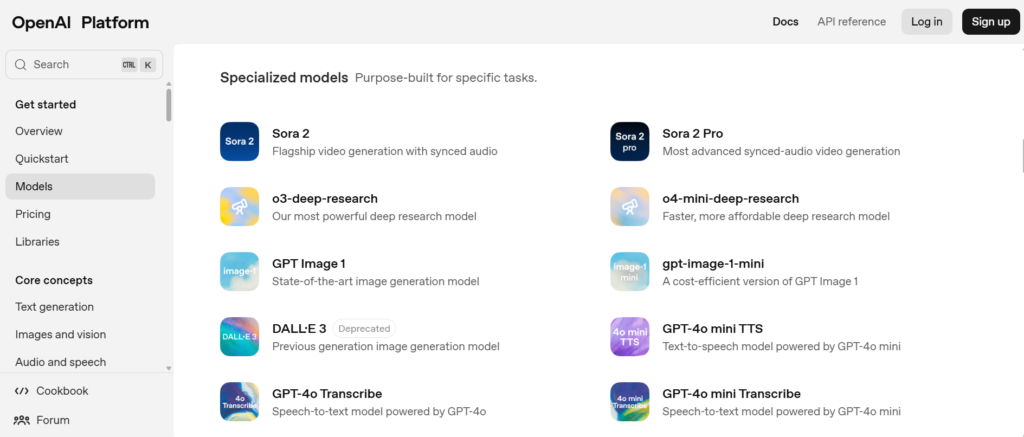Open the o3-deep-research telescope icon
Image resolution: width=1024 pixels, height=437 pixels.
point(239,206)
